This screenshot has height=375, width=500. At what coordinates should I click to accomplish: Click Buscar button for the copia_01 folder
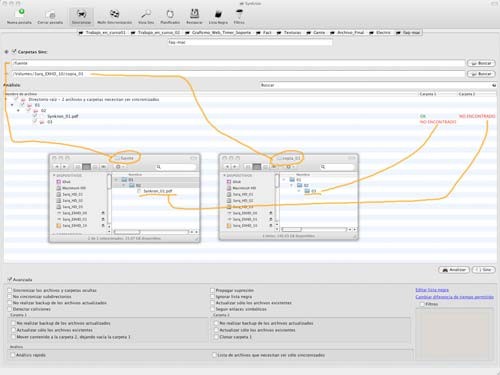[x=481, y=74]
